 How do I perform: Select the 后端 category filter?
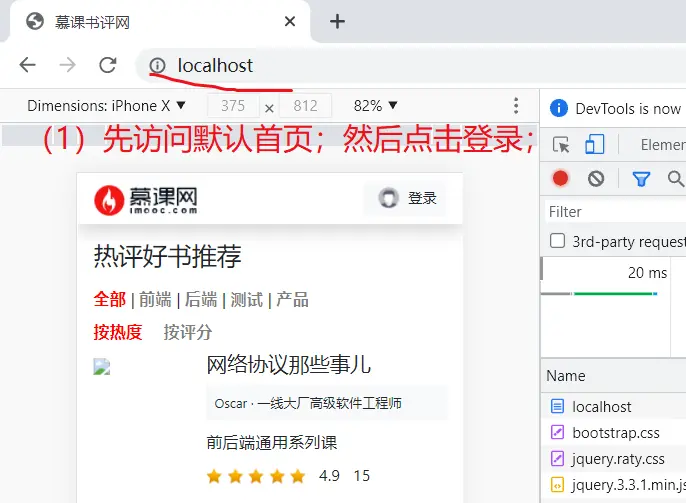click(x=201, y=300)
